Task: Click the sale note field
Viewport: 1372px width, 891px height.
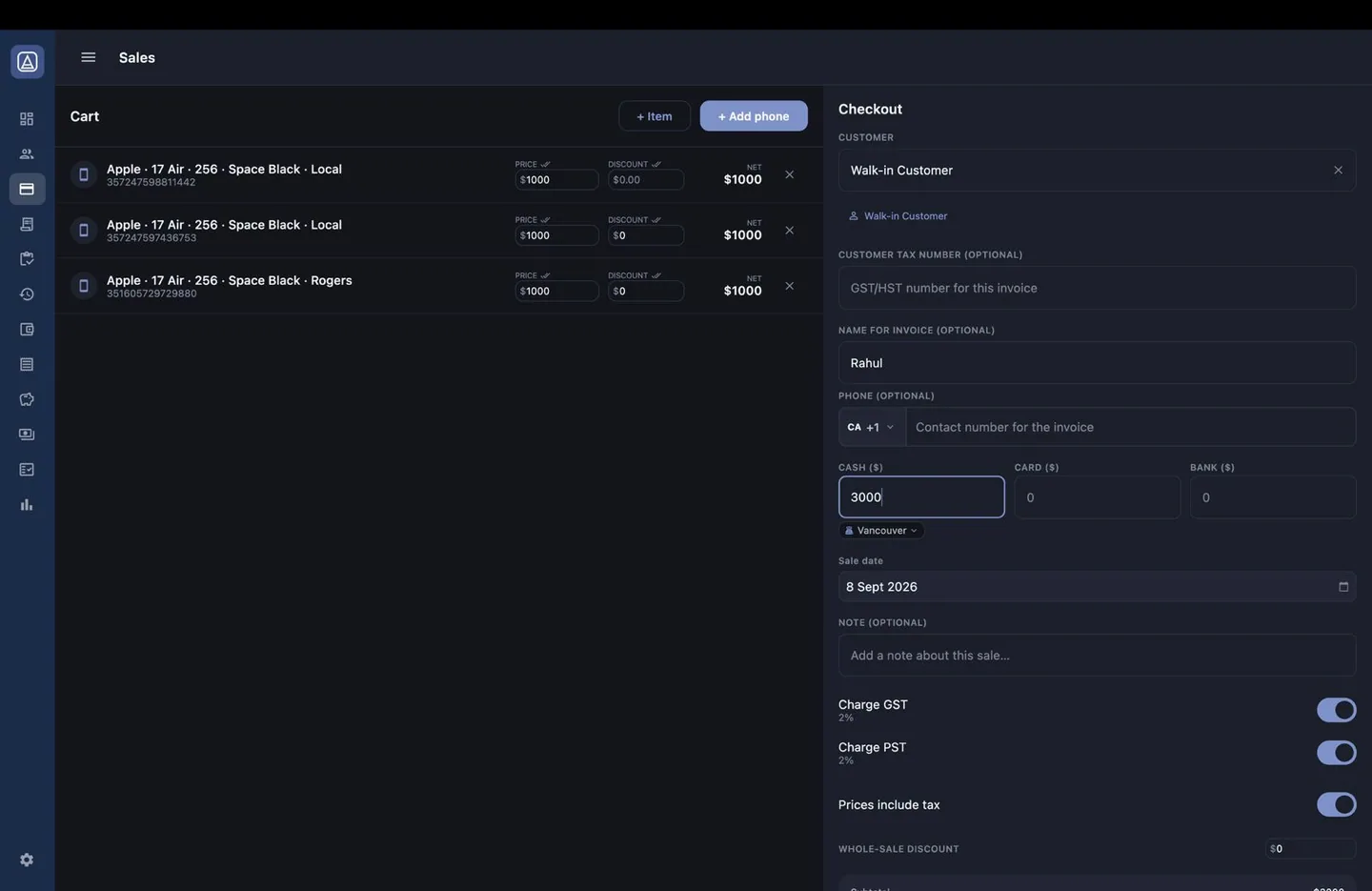Action: click(1097, 656)
